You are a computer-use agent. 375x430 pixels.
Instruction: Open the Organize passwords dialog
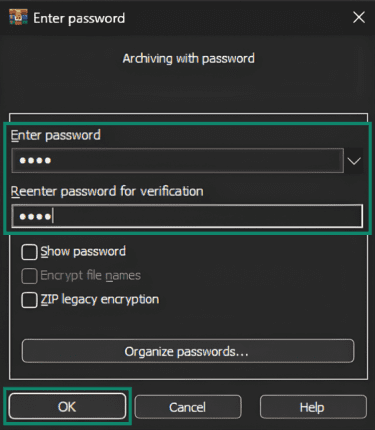[x=188, y=351]
